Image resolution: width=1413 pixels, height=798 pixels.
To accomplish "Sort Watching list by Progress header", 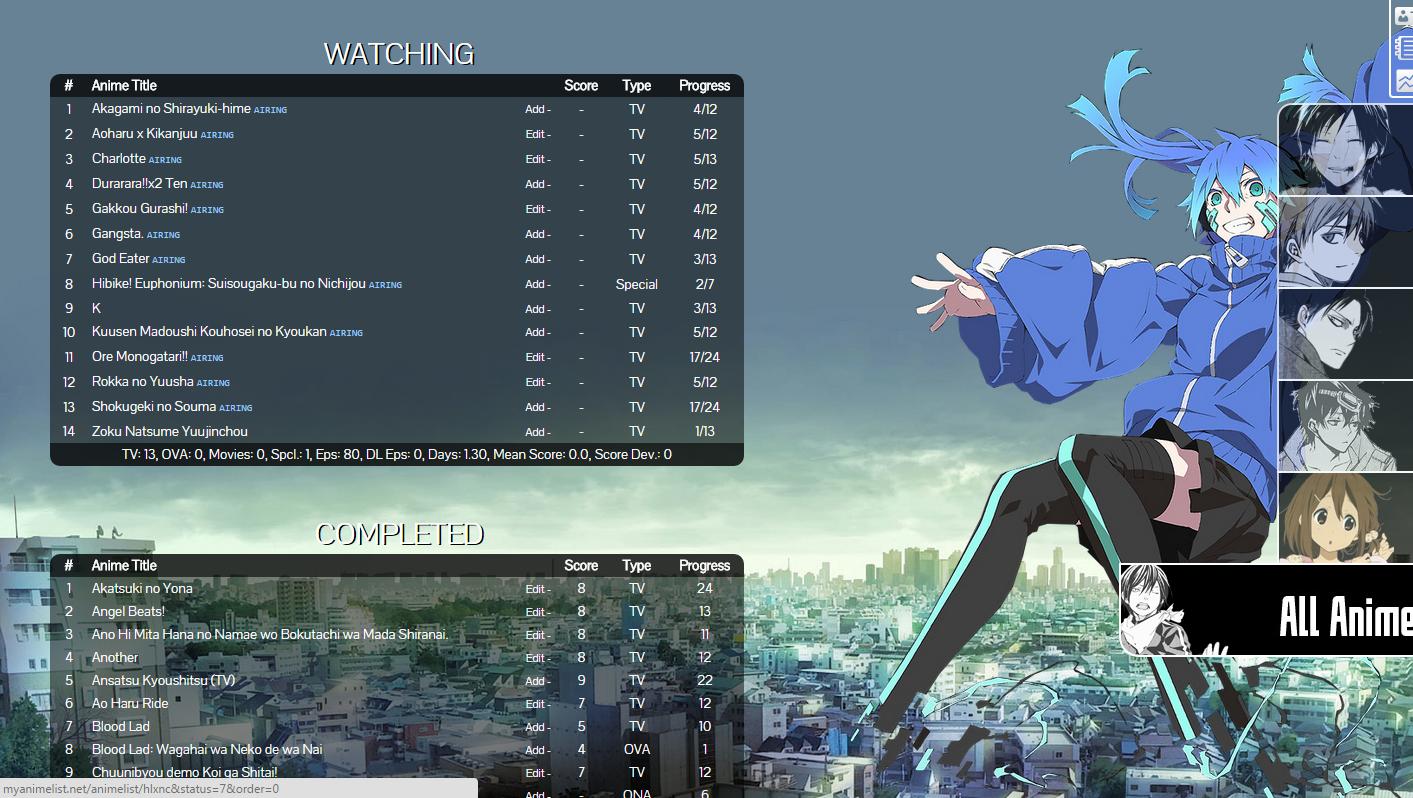I will point(704,86).
